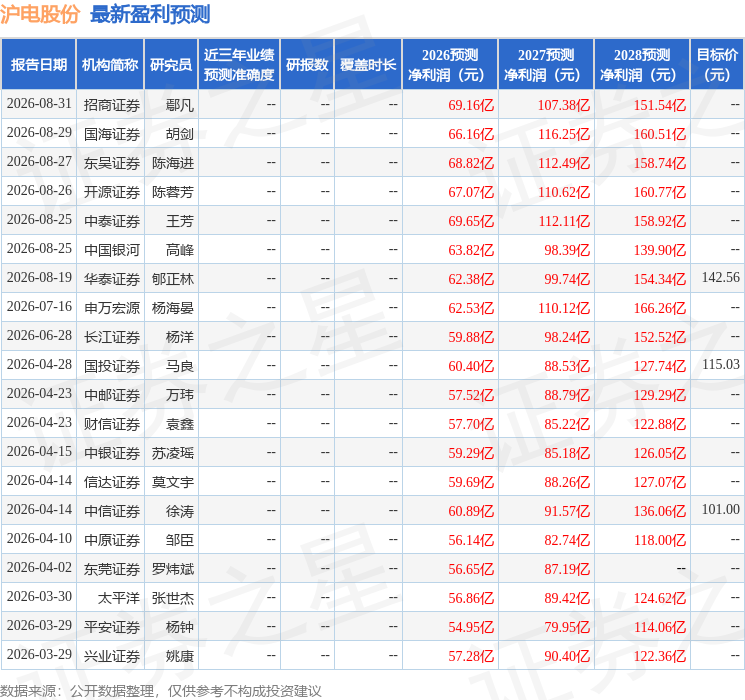Click the 79.95亿 forecast value
The image size is (745, 700).
567,627
